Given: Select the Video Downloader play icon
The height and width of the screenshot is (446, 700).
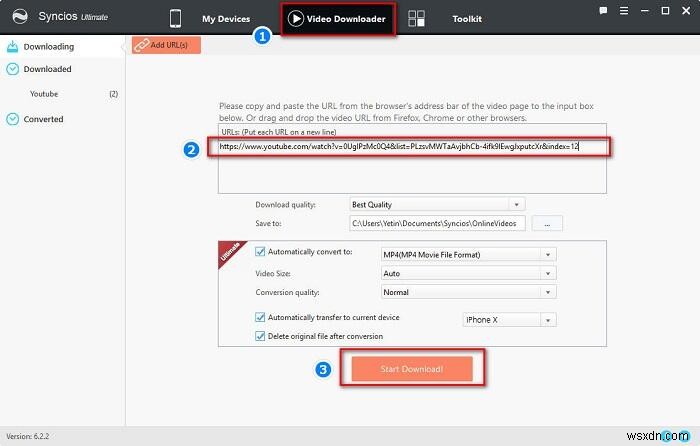Looking at the screenshot, I should pos(296,19).
